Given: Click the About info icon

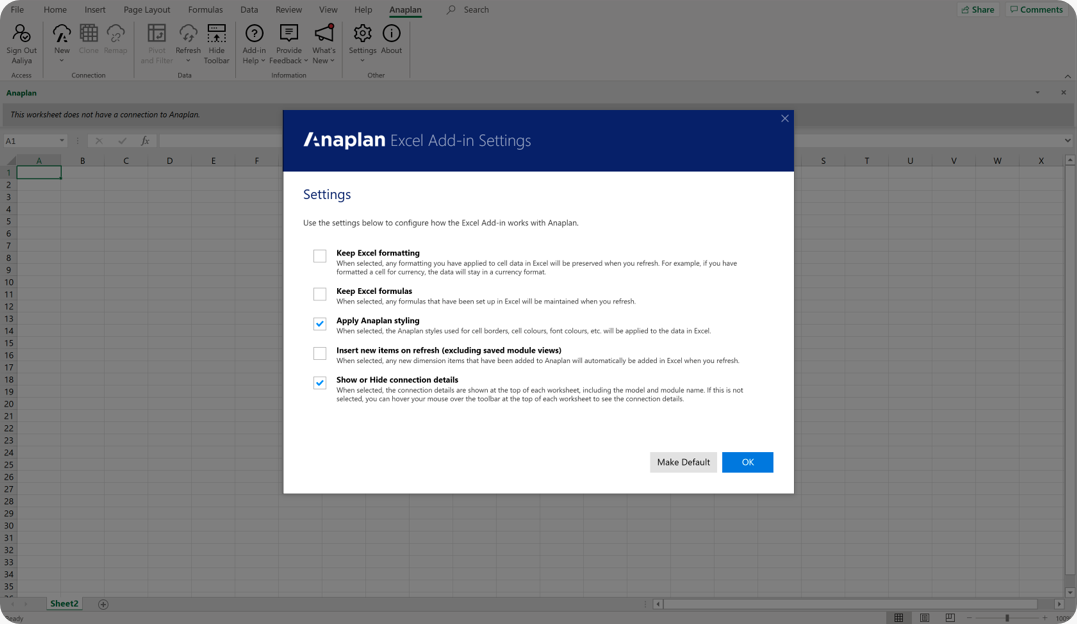Looking at the screenshot, I should point(392,33).
